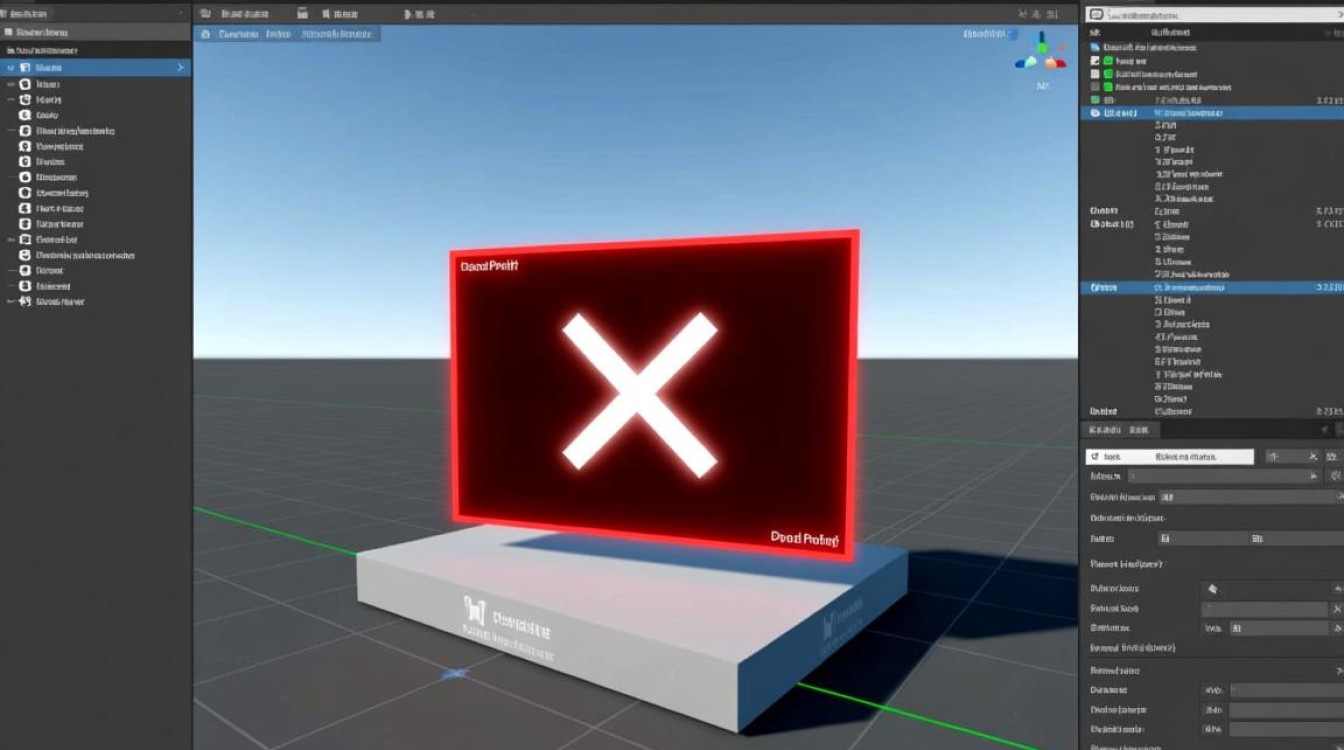
Task: Click the white search field atop the right panel
Action: (1213, 14)
